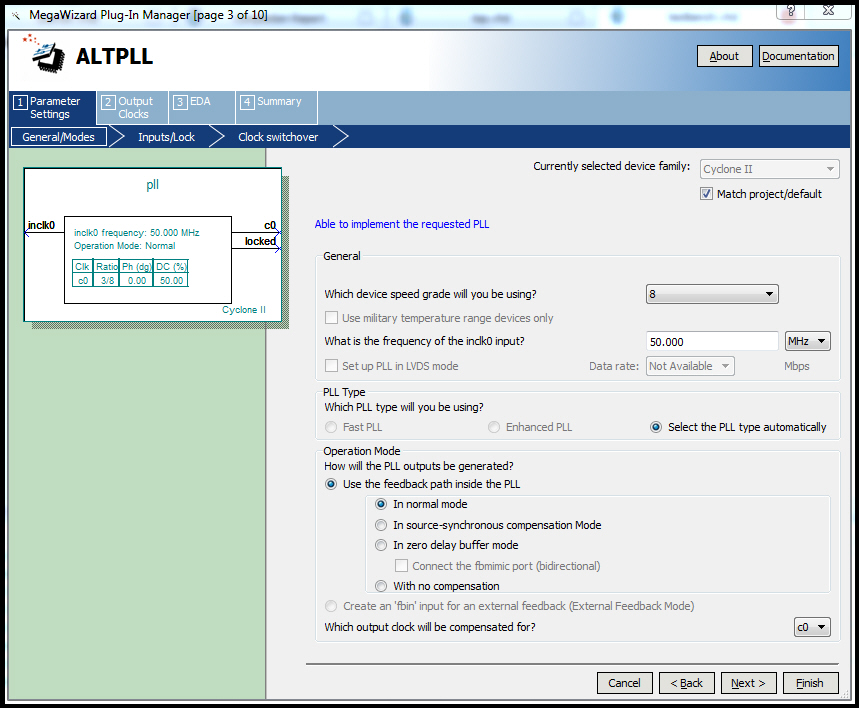Click 'Able to implement the requested PLL' message
This screenshot has height=708, width=859.
(402, 224)
